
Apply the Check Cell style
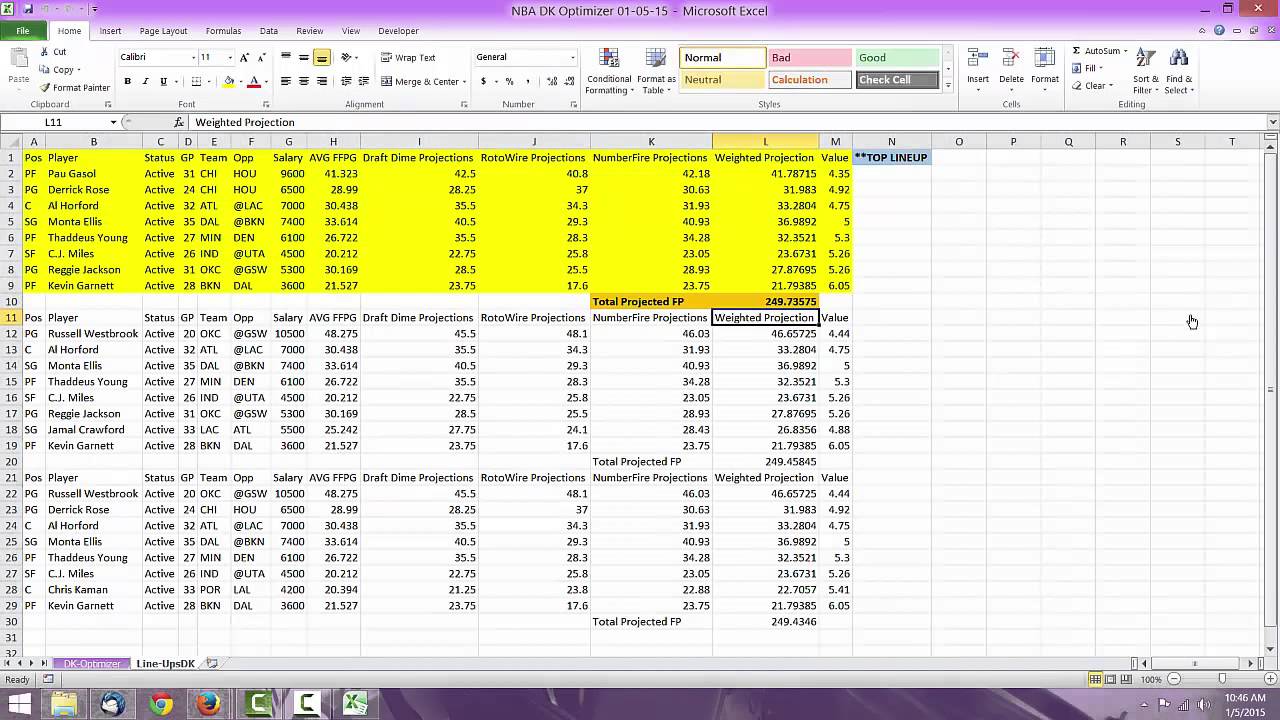click(897, 80)
